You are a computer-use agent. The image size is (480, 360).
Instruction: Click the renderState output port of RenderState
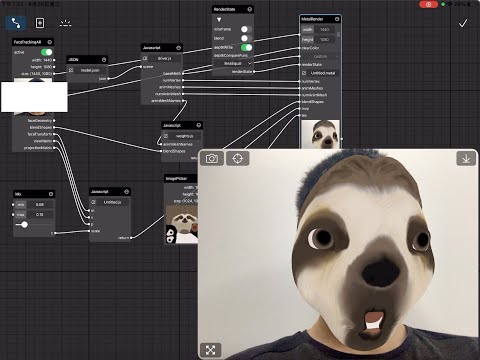[x=254, y=72]
